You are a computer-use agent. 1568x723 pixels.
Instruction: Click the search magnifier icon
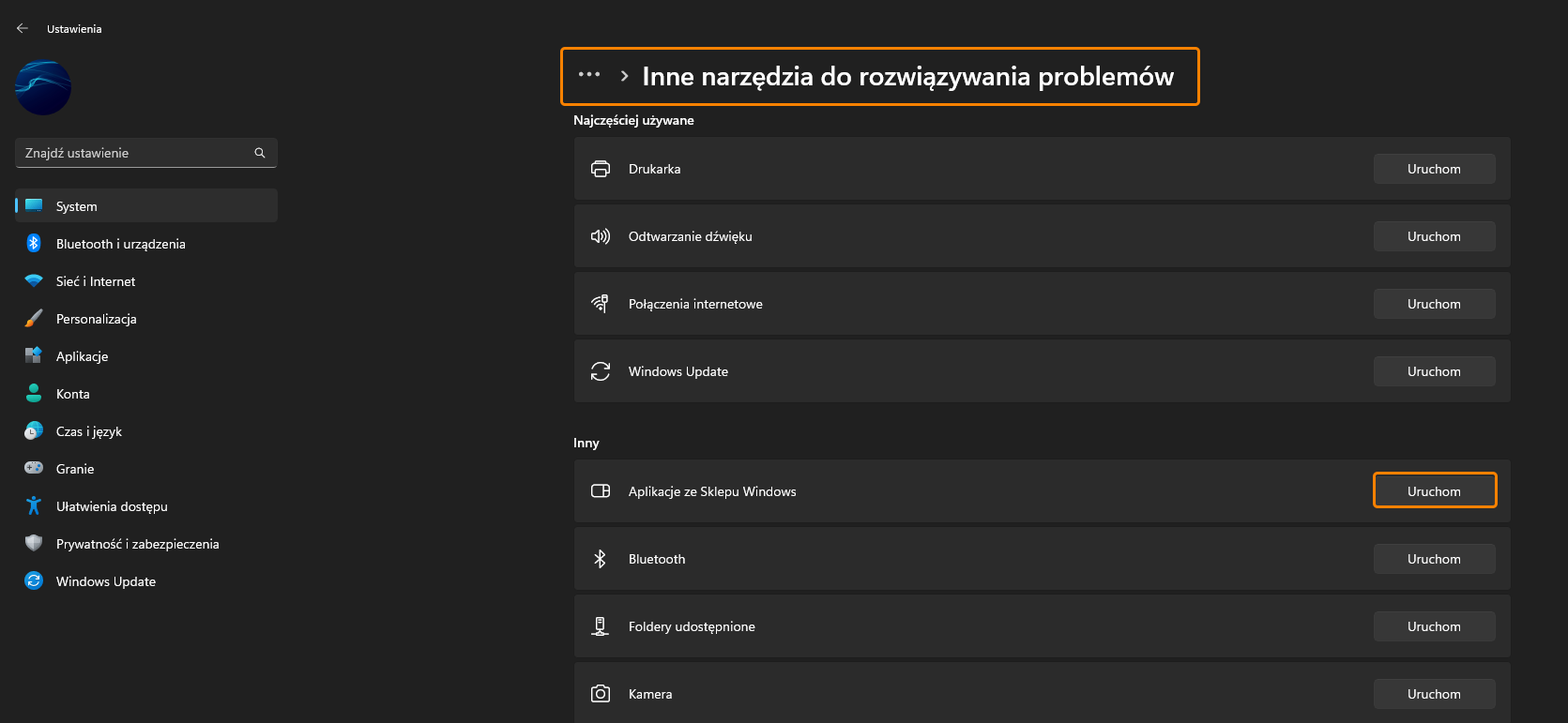point(260,153)
